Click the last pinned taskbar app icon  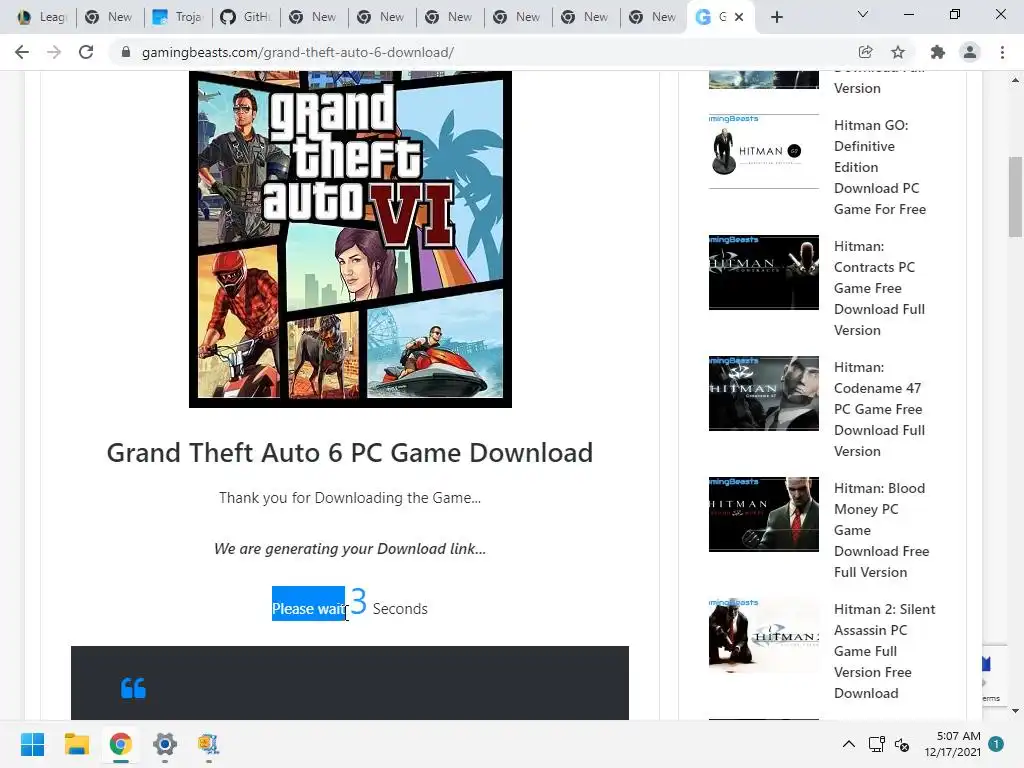pyautogui.click(x=208, y=744)
